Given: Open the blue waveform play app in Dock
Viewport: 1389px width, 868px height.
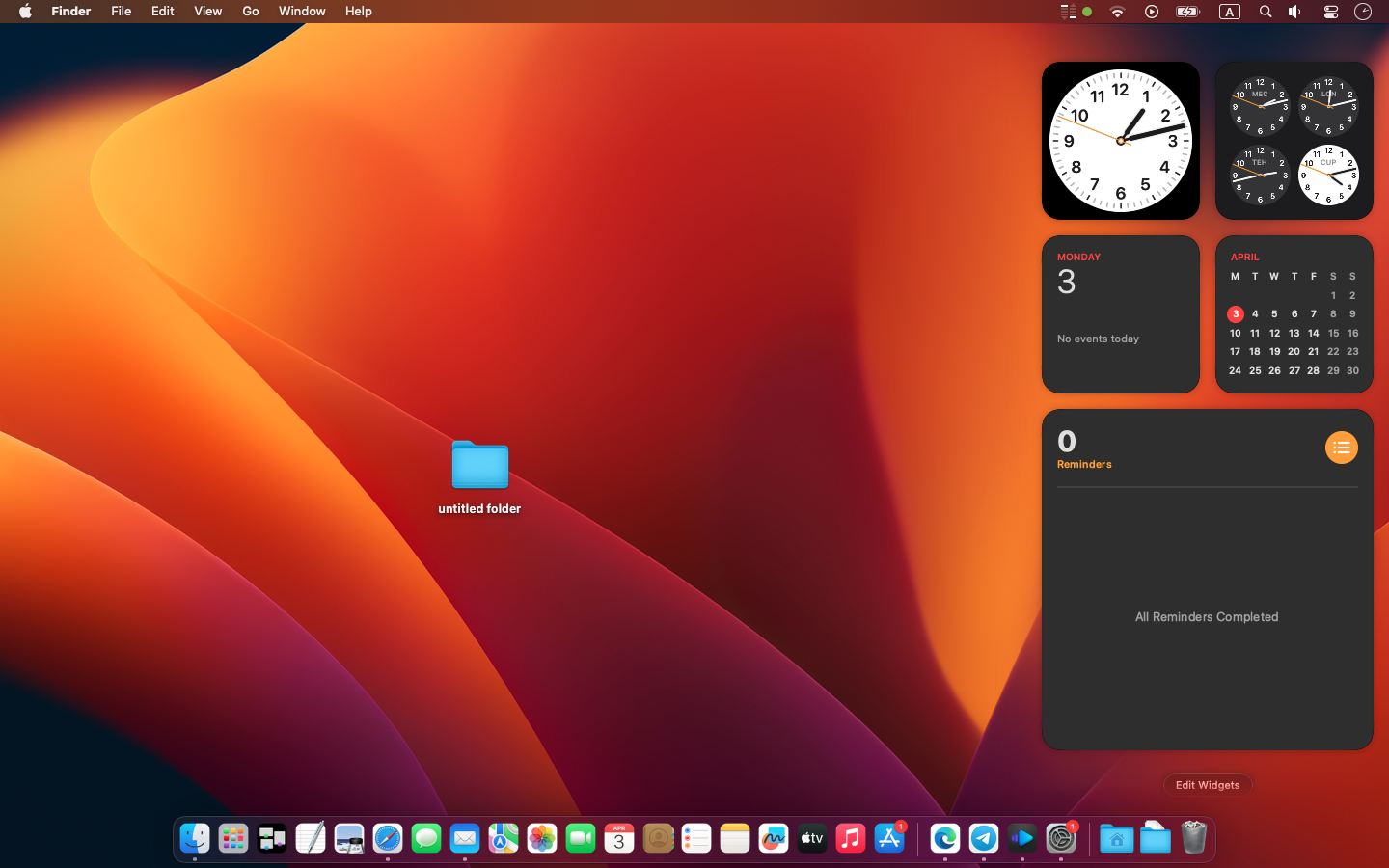Looking at the screenshot, I should [x=1022, y=838].
